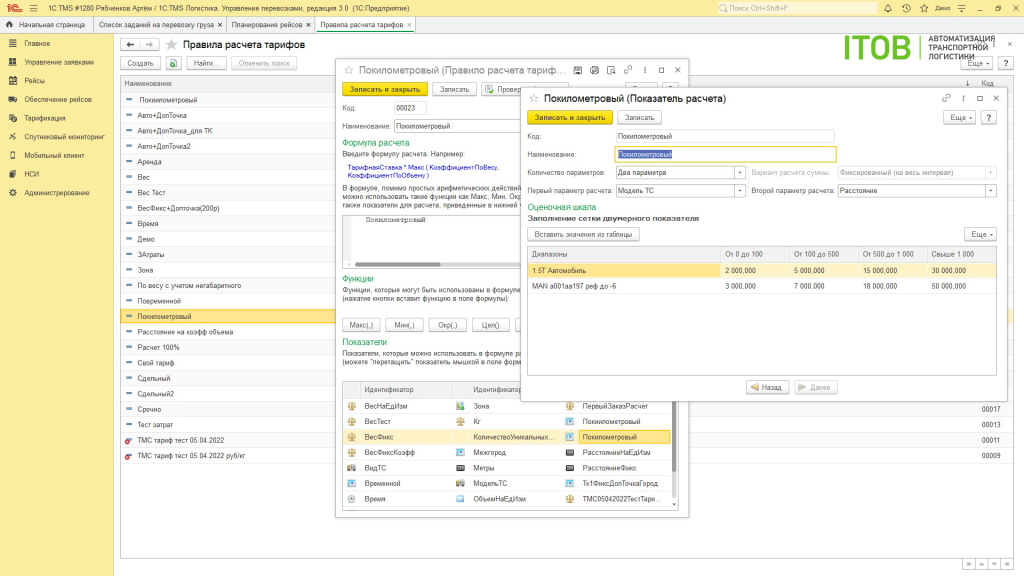The width and height of the screenshot is (1024, 576).
Task: Open Рейсы section in sidebar
Action: coord(35,81)
